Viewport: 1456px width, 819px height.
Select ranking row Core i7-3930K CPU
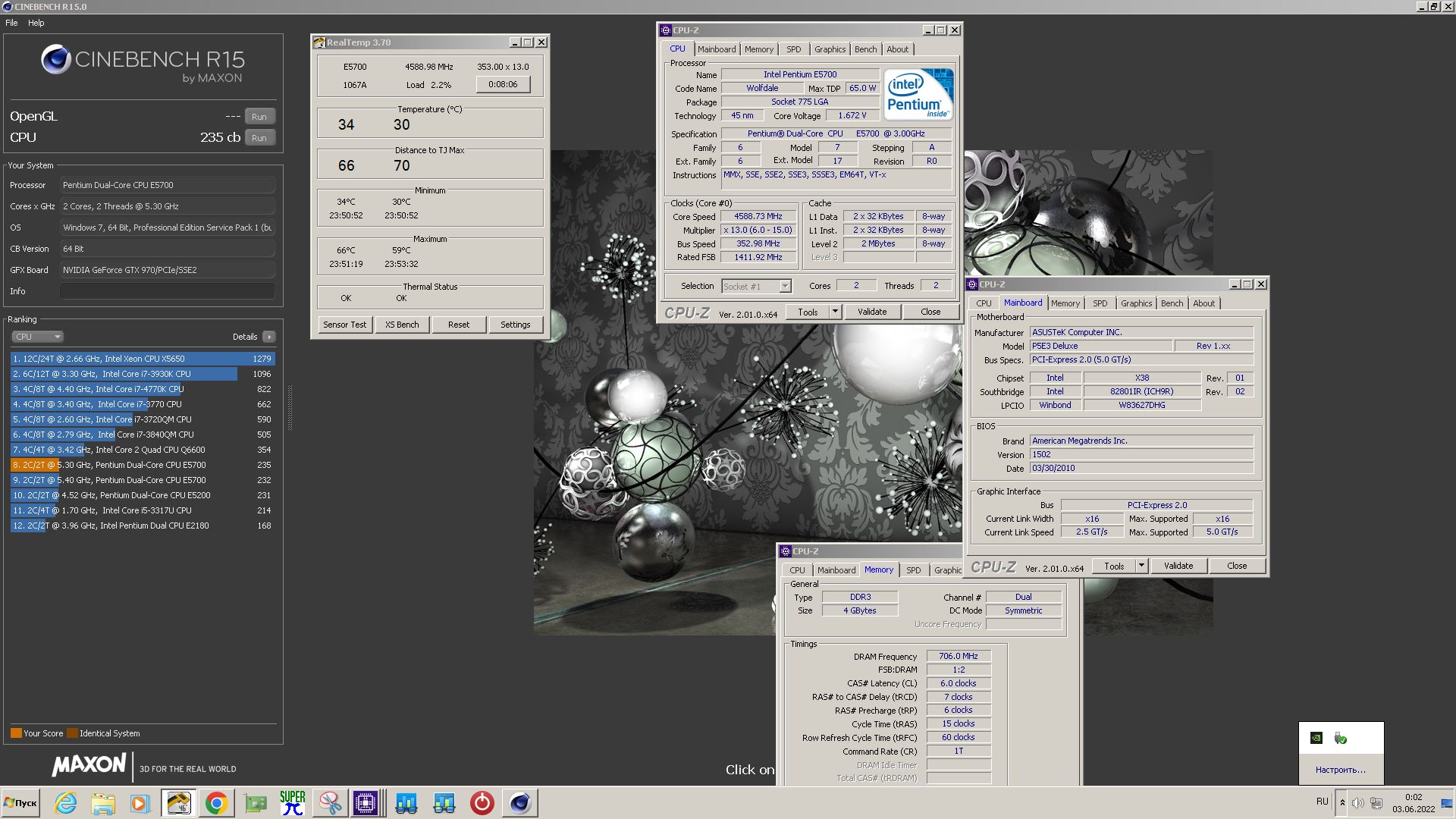click(143, 374)
